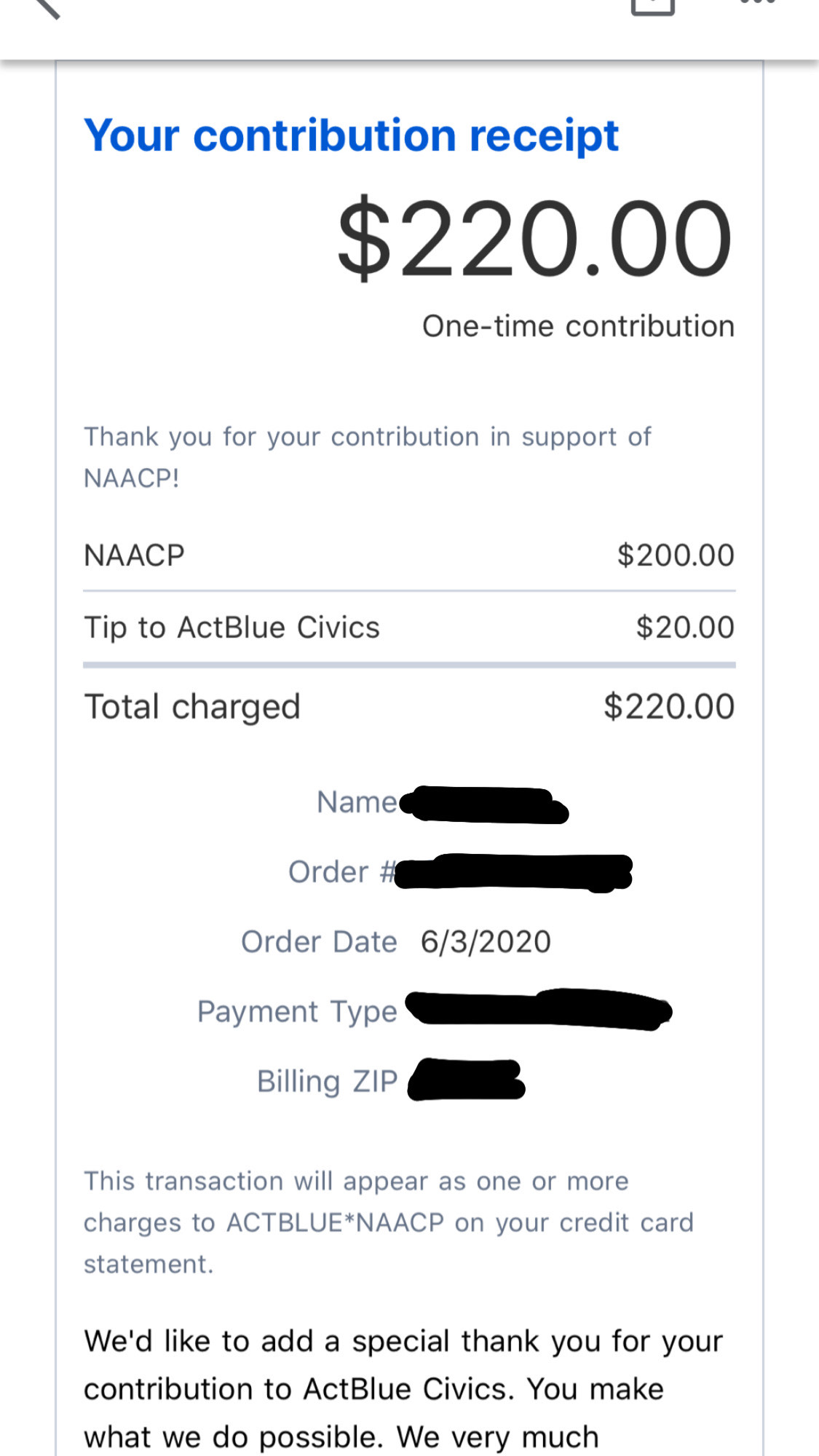Click the 'Your contribution receipt' heading
Screen dimensions: 819x1456
[351, 135]
